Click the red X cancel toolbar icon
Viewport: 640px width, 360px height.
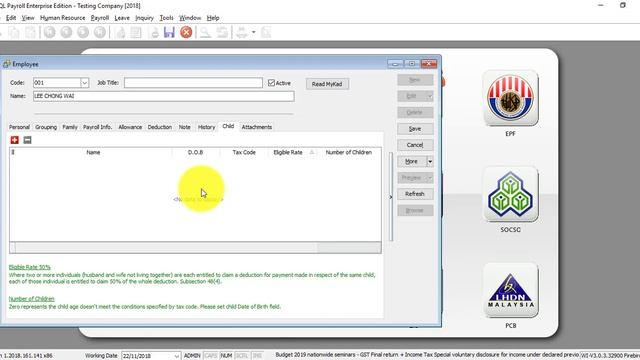point(186,32)
